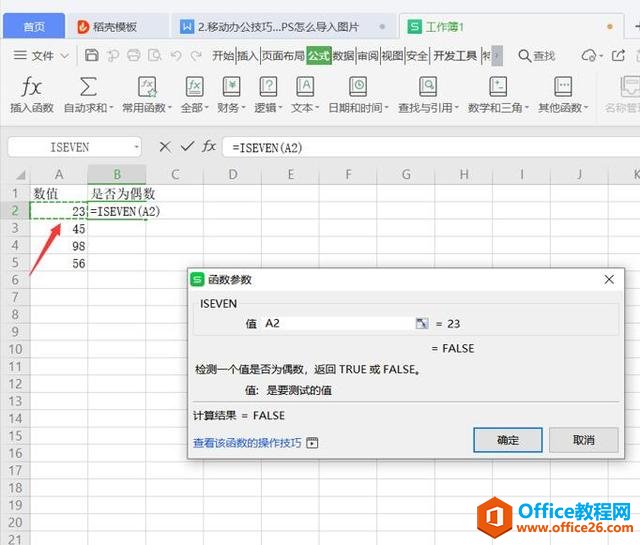
Task: Click the Print Preview icon
Action: point(155,55)
